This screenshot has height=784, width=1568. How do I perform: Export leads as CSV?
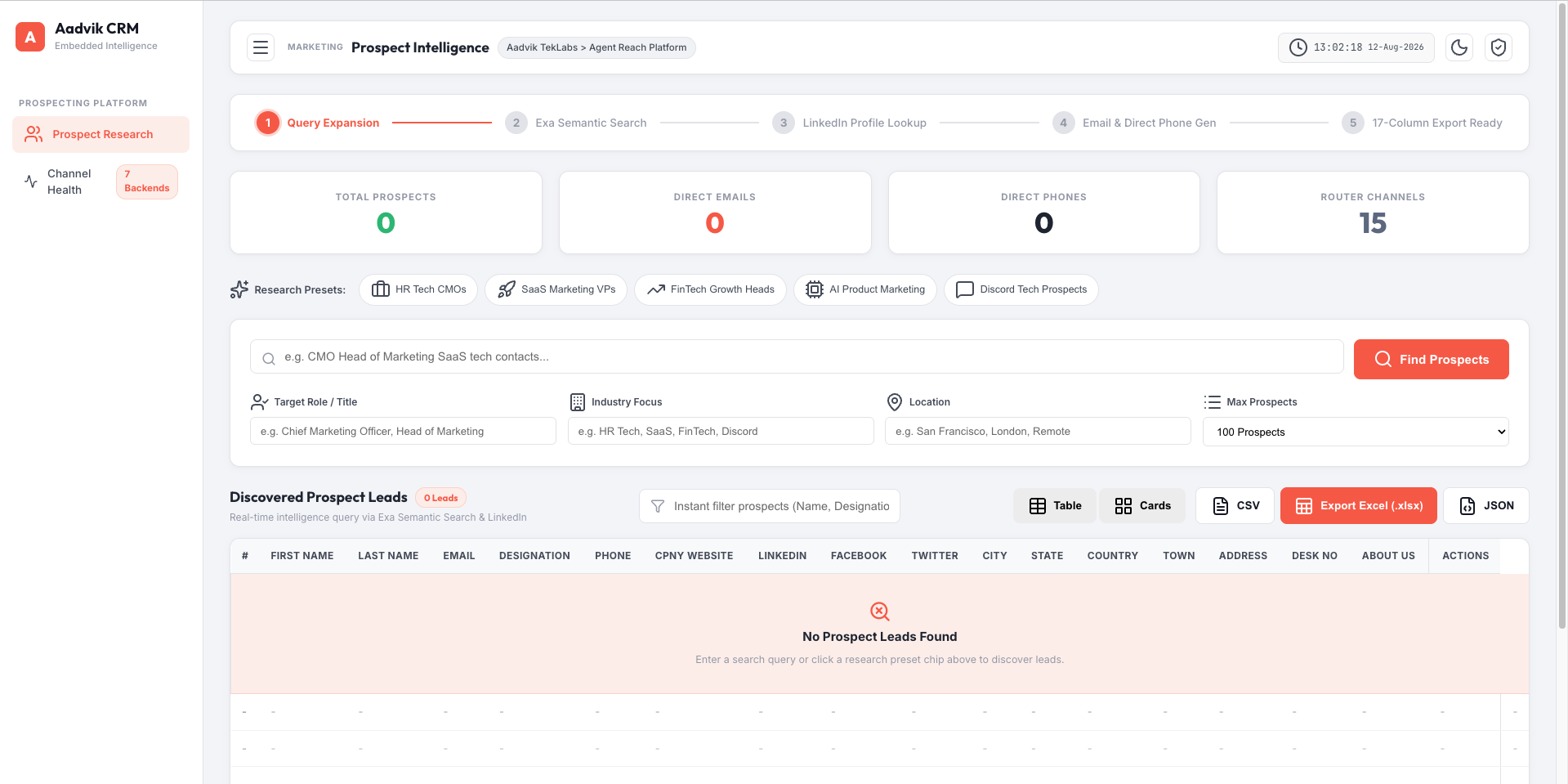(x=1235, y=506)
